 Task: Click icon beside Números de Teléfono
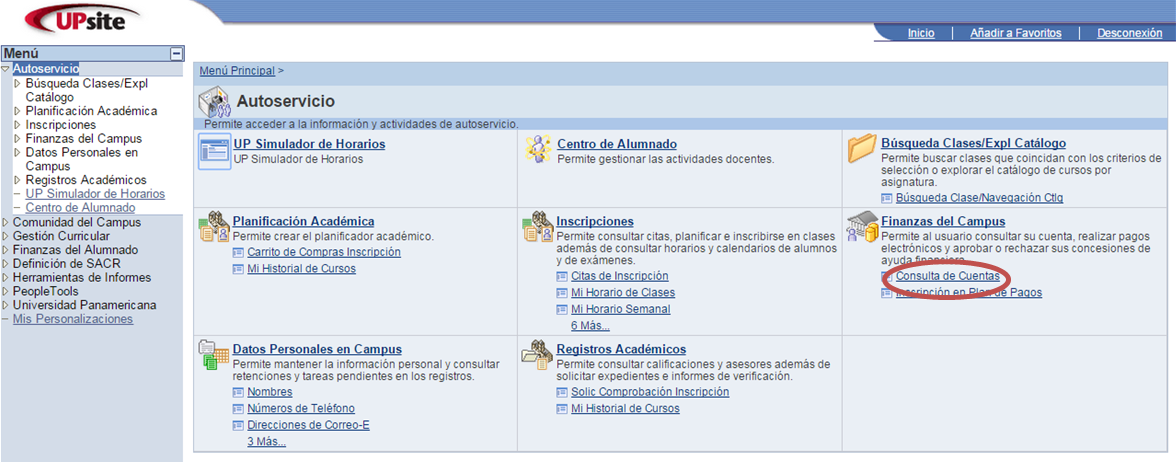tap(239, 409)
